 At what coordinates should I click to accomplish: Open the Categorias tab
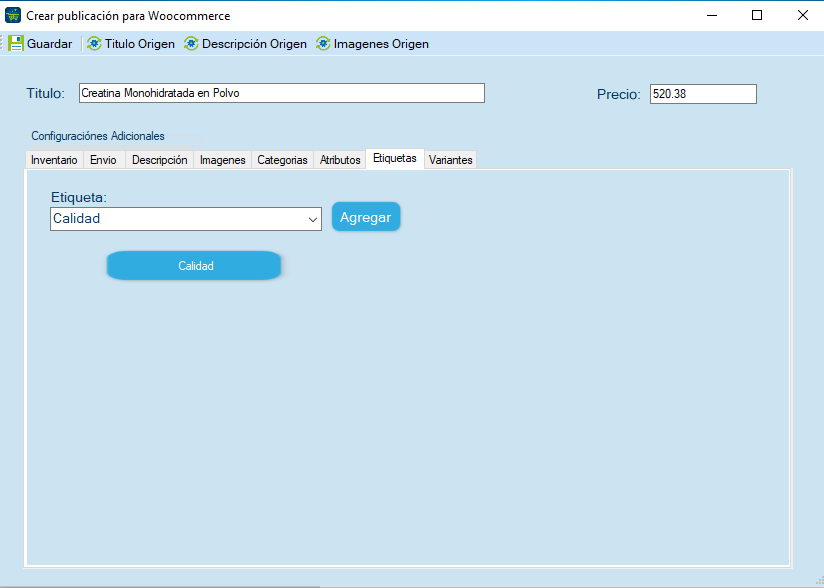tap(282, 160)
